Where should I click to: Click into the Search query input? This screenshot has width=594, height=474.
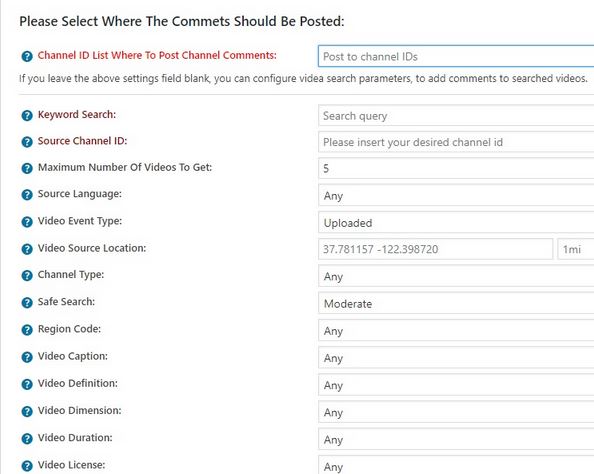coord(456,116)
